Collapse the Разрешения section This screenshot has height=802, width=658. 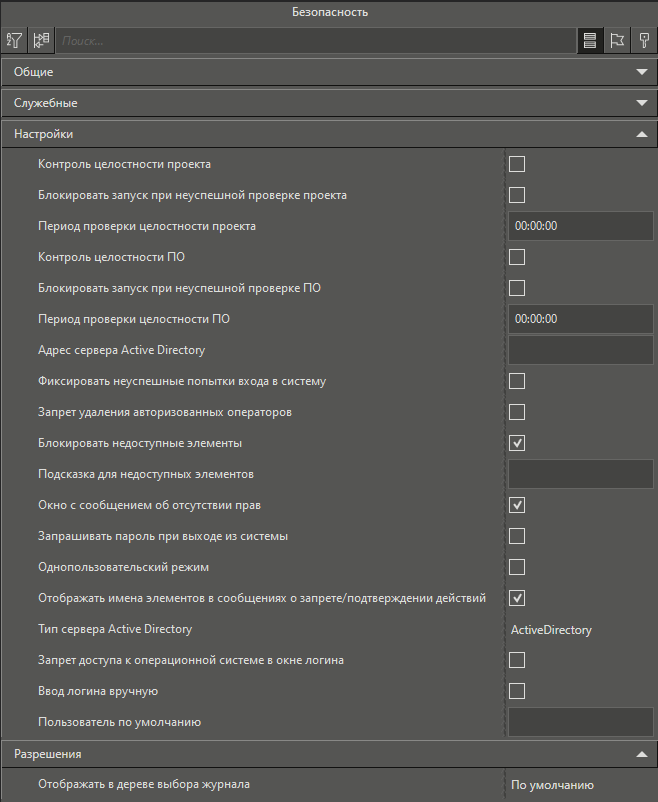click(x=641, y=754)
